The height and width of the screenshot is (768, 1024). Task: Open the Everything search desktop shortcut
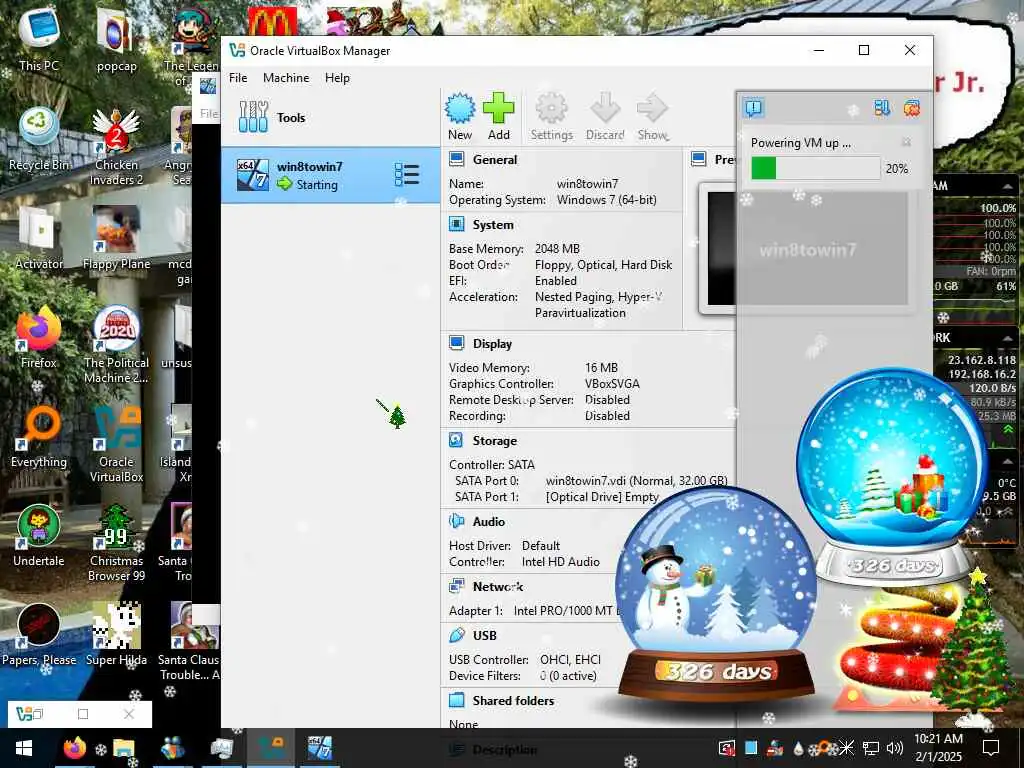tap(39, 437)
